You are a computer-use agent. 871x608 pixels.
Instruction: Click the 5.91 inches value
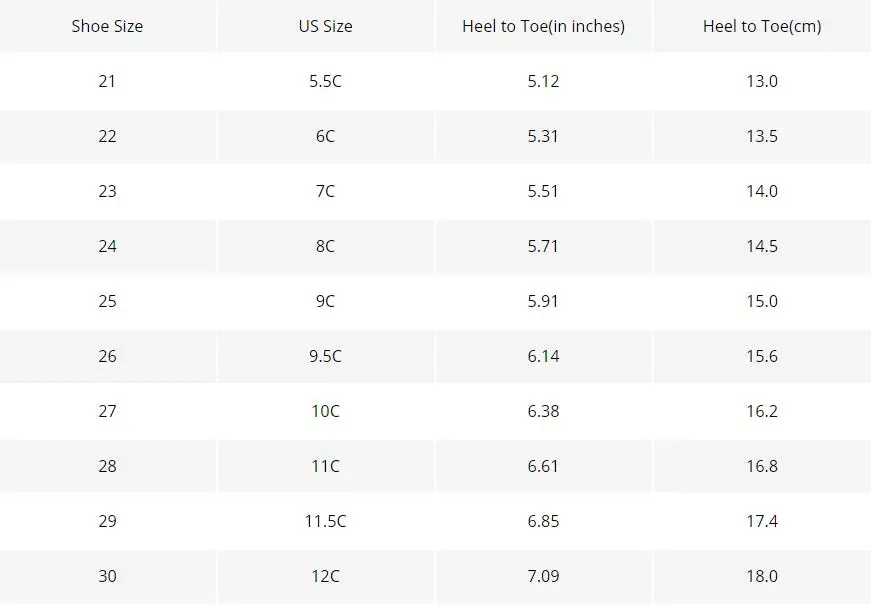pyautogui.click(x=543, y=301)
